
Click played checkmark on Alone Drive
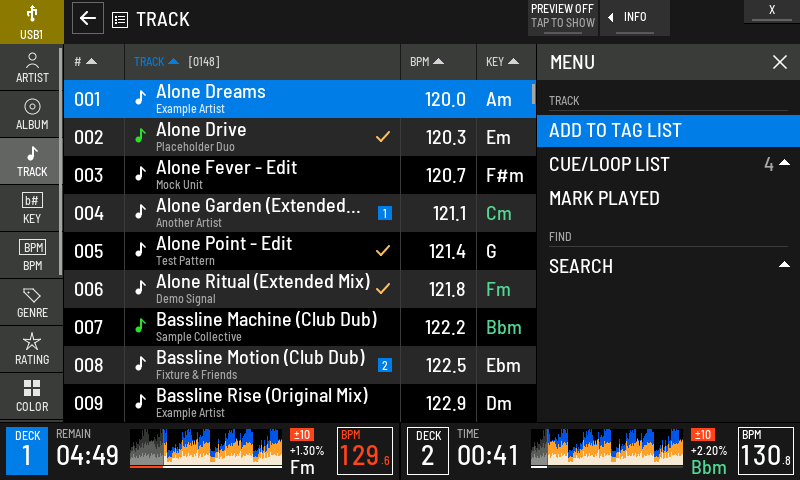(383, 137)
